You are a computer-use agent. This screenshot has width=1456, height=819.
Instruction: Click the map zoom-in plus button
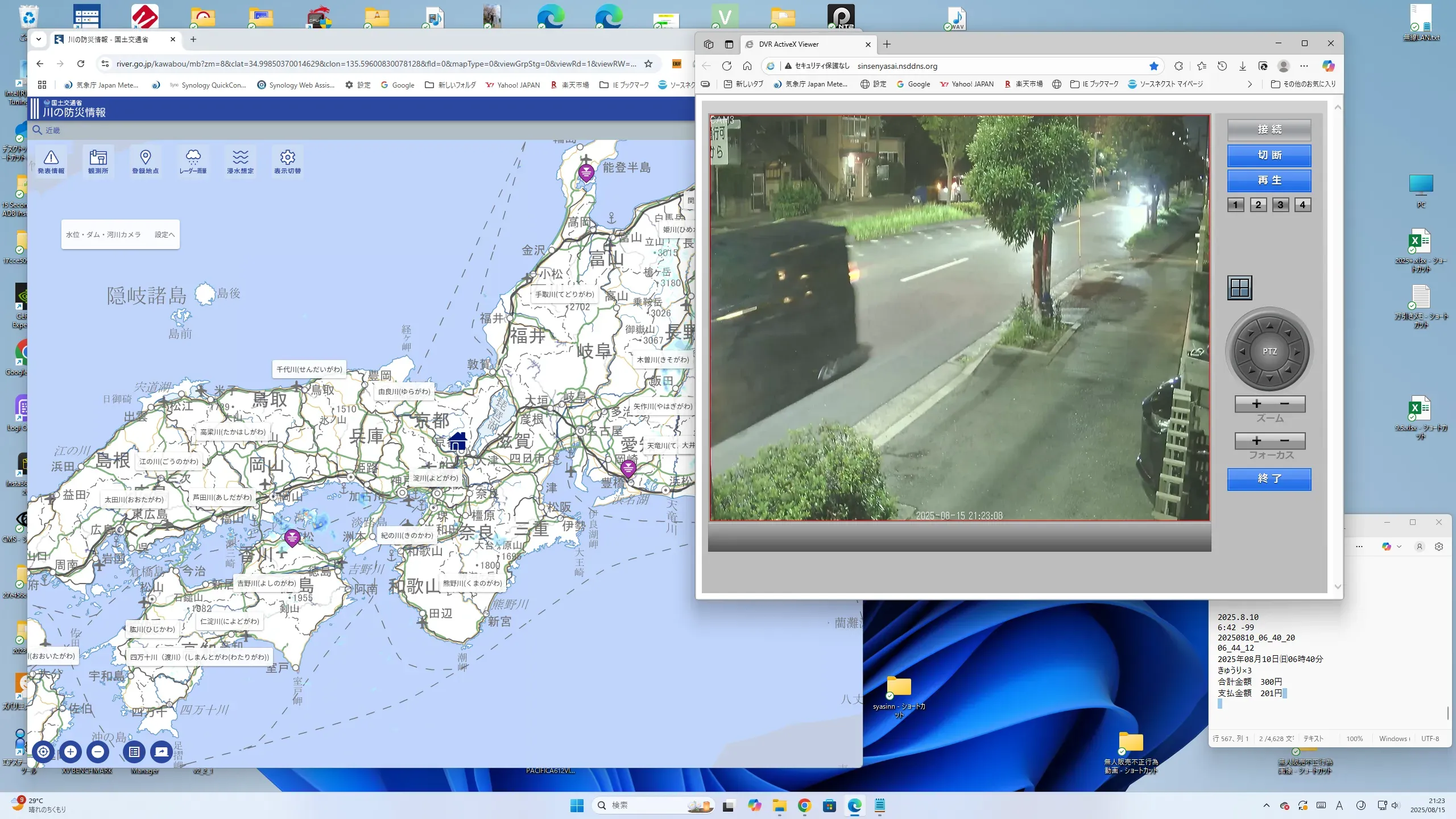[71, 752]
